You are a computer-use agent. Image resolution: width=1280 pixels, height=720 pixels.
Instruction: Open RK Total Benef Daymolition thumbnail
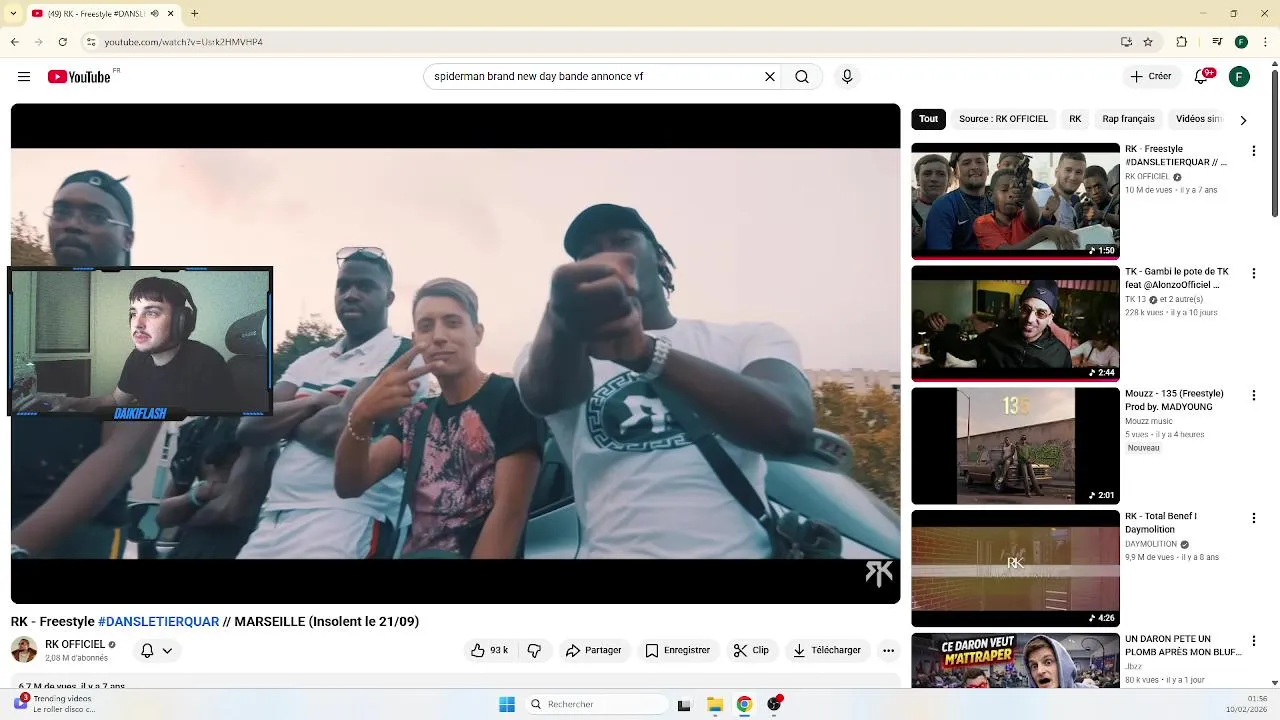point(1015,568)
